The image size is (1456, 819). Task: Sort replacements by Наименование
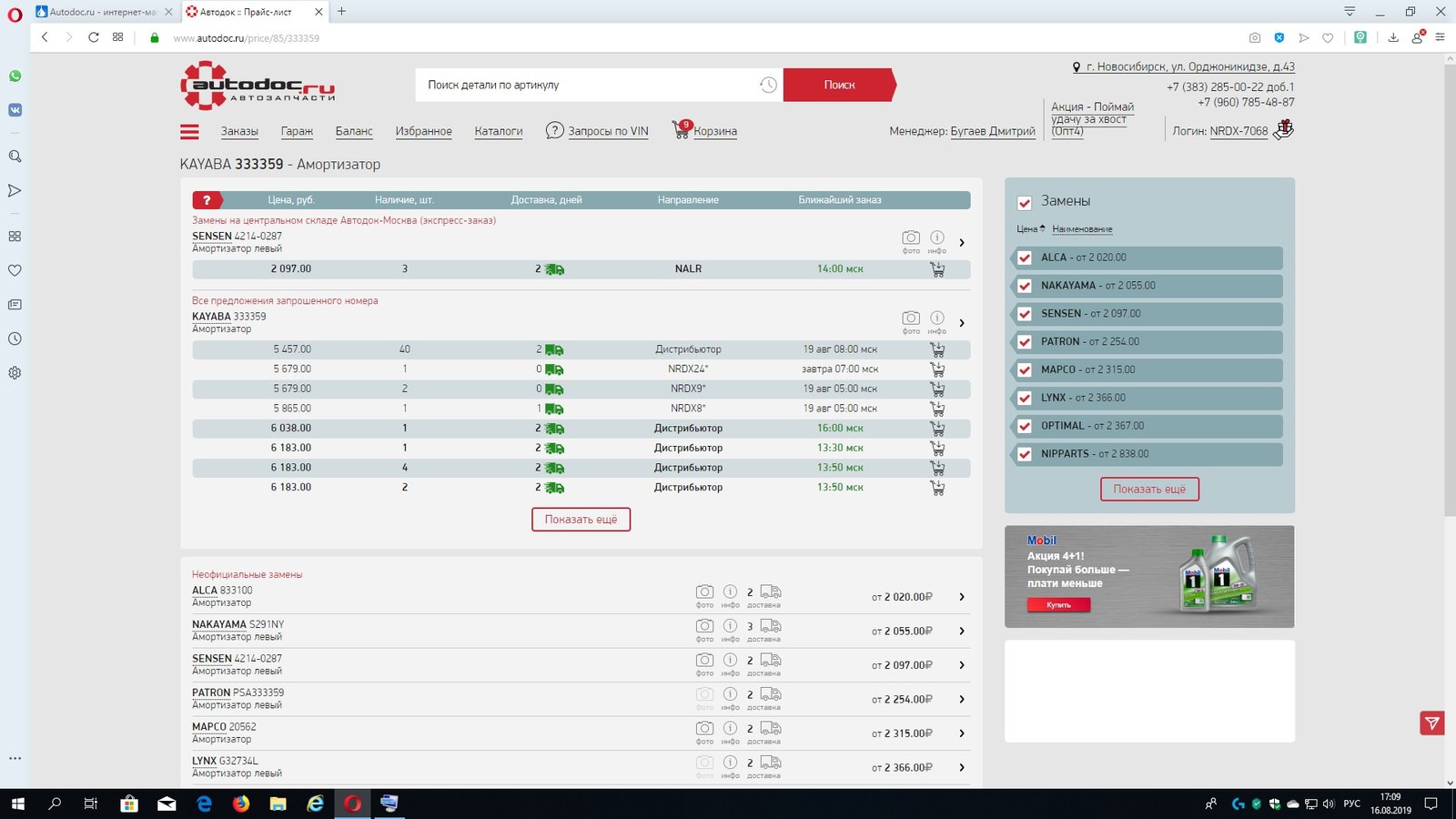coord(1082,229)
